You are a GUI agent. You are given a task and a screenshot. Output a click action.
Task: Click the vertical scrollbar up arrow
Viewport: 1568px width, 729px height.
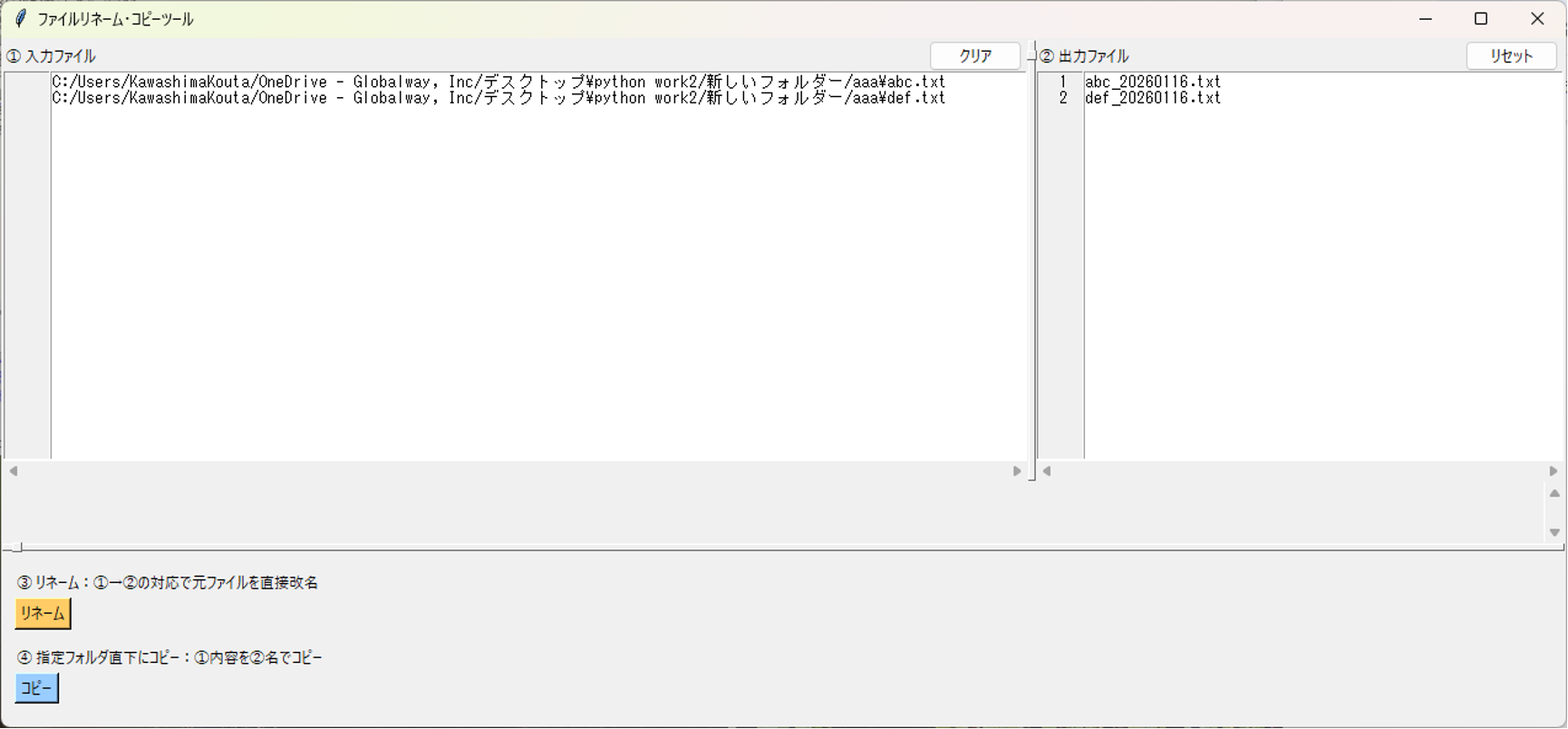pos(1554,494)
